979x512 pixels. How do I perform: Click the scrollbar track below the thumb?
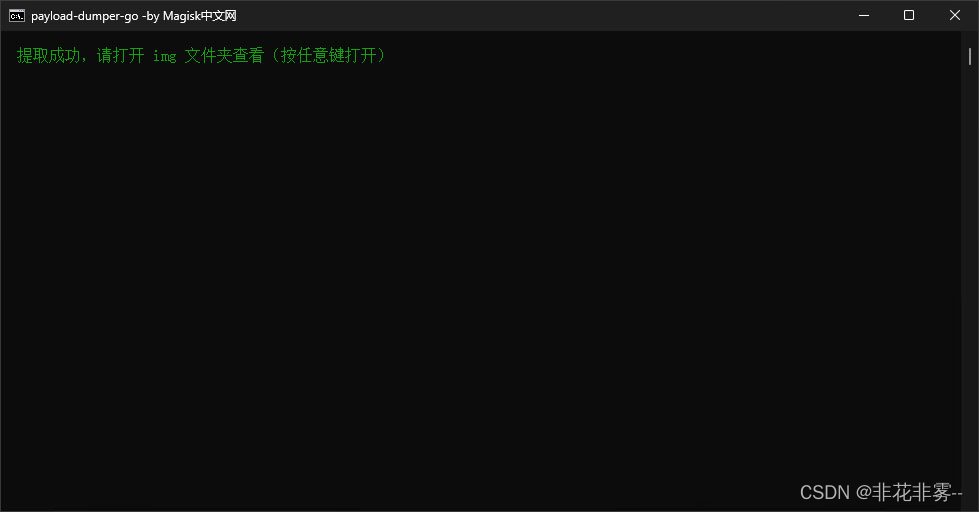970,281
